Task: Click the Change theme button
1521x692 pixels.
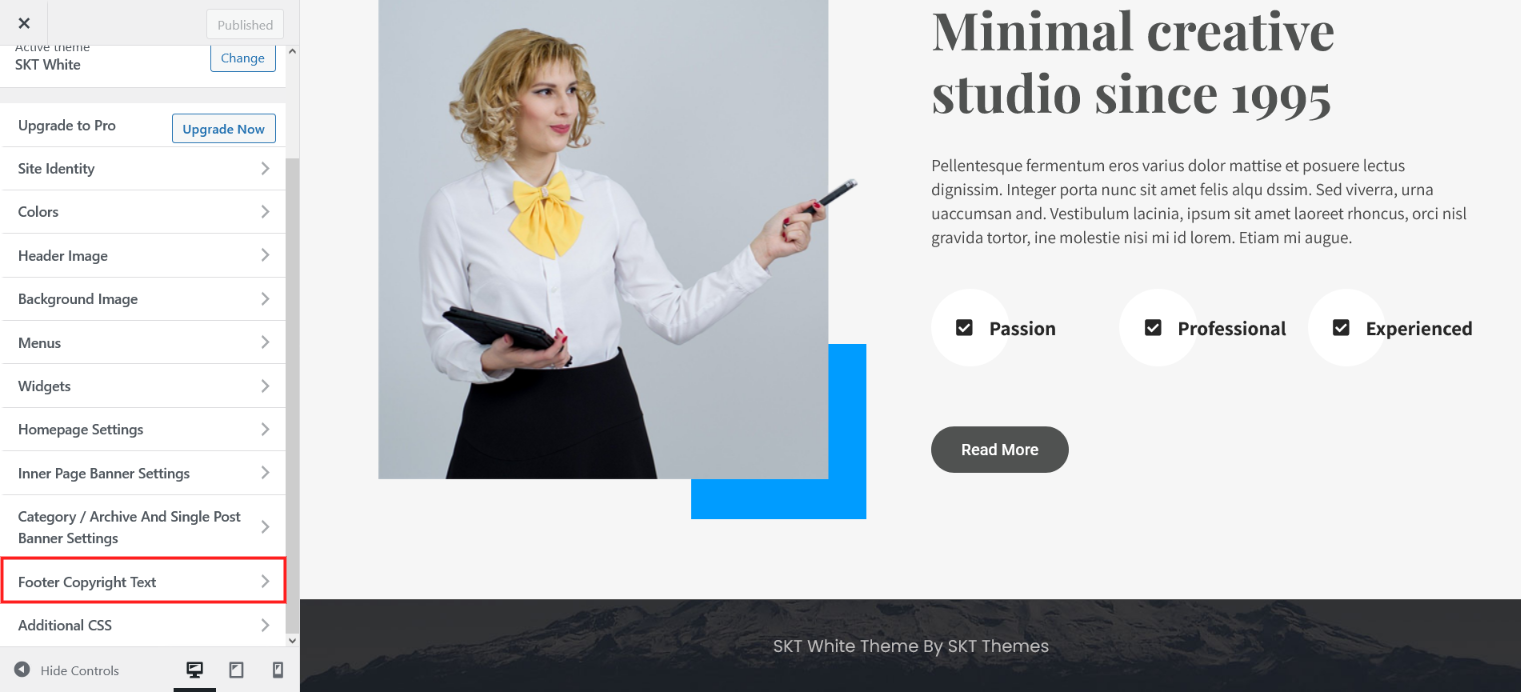Action: click(243, 58)
